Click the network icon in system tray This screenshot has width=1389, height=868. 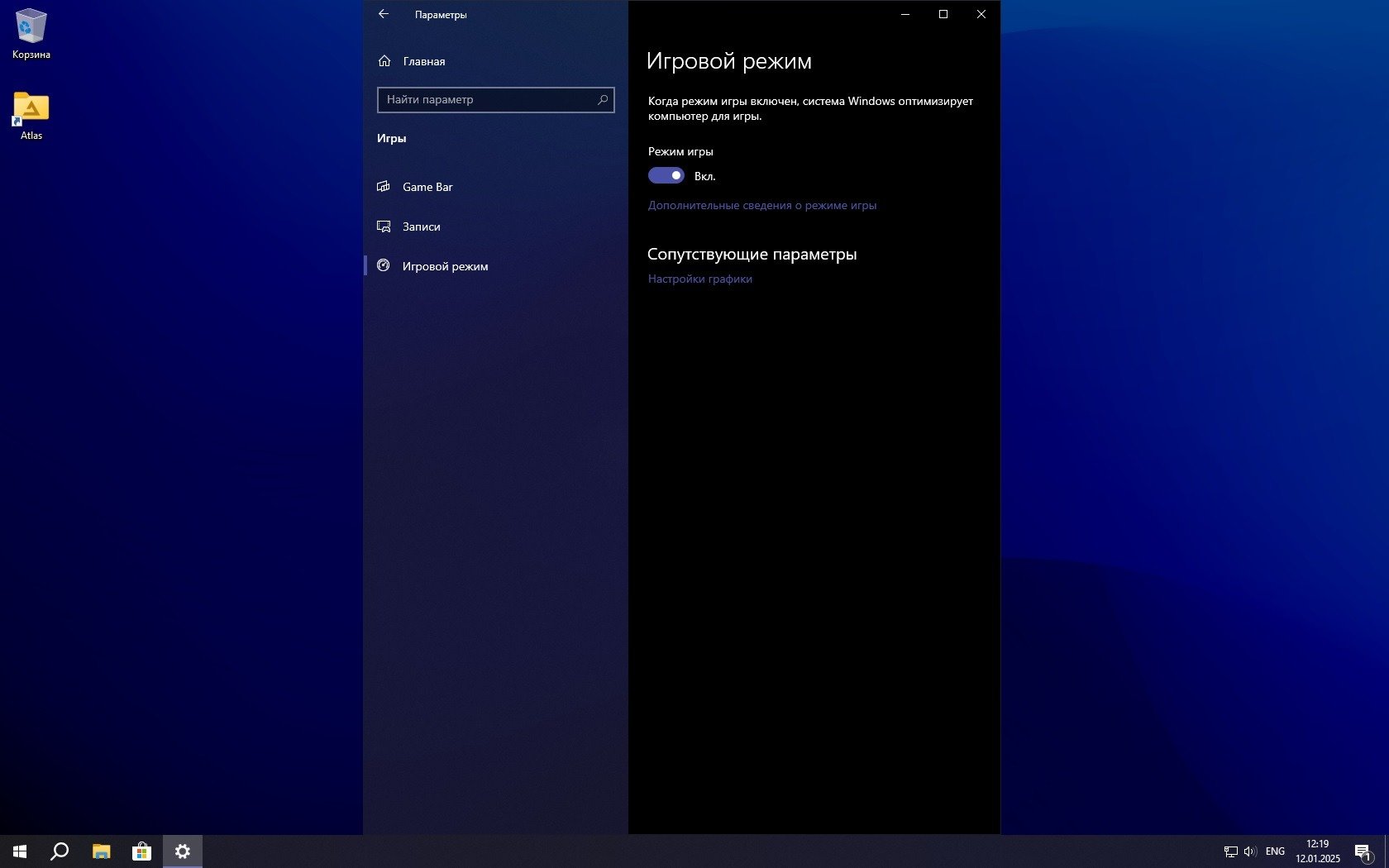pos(1230,851)
